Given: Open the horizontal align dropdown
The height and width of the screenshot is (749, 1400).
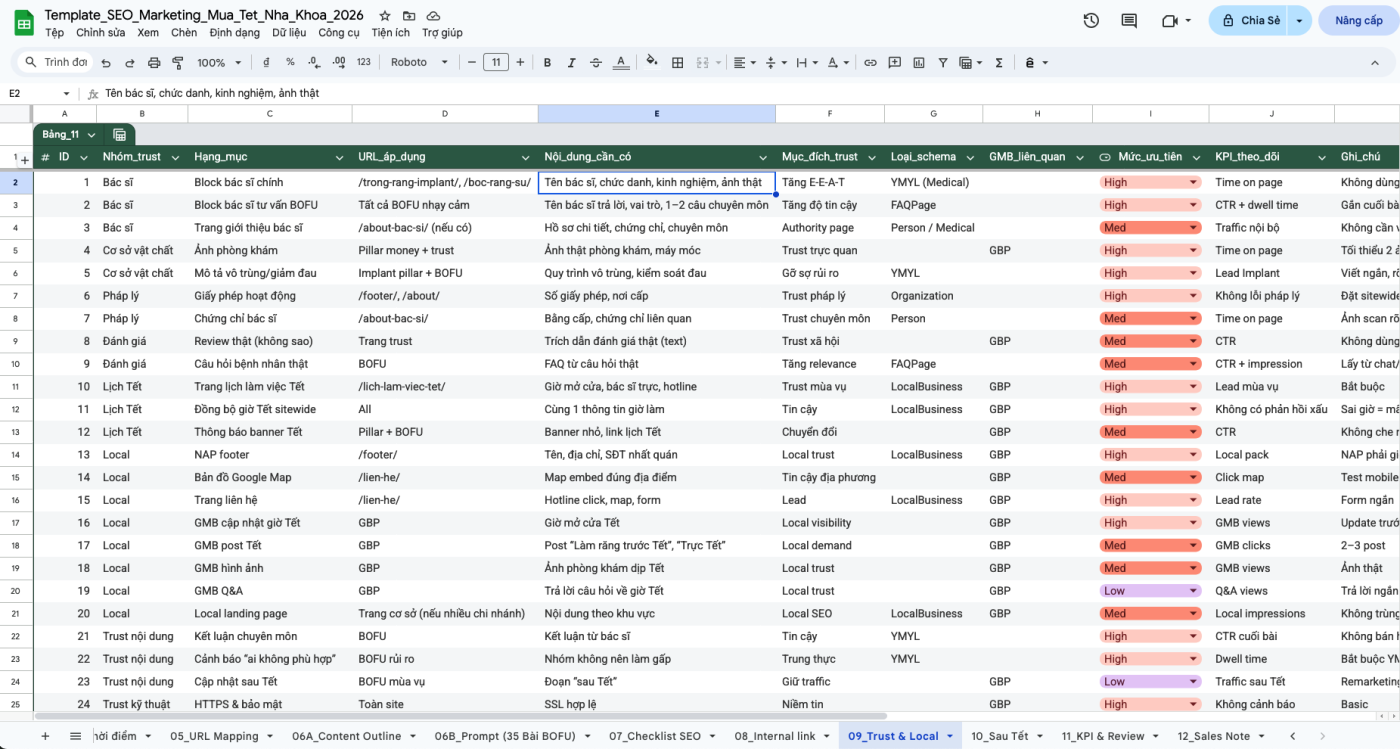Looking at the screenshot, I should [745, 62].
